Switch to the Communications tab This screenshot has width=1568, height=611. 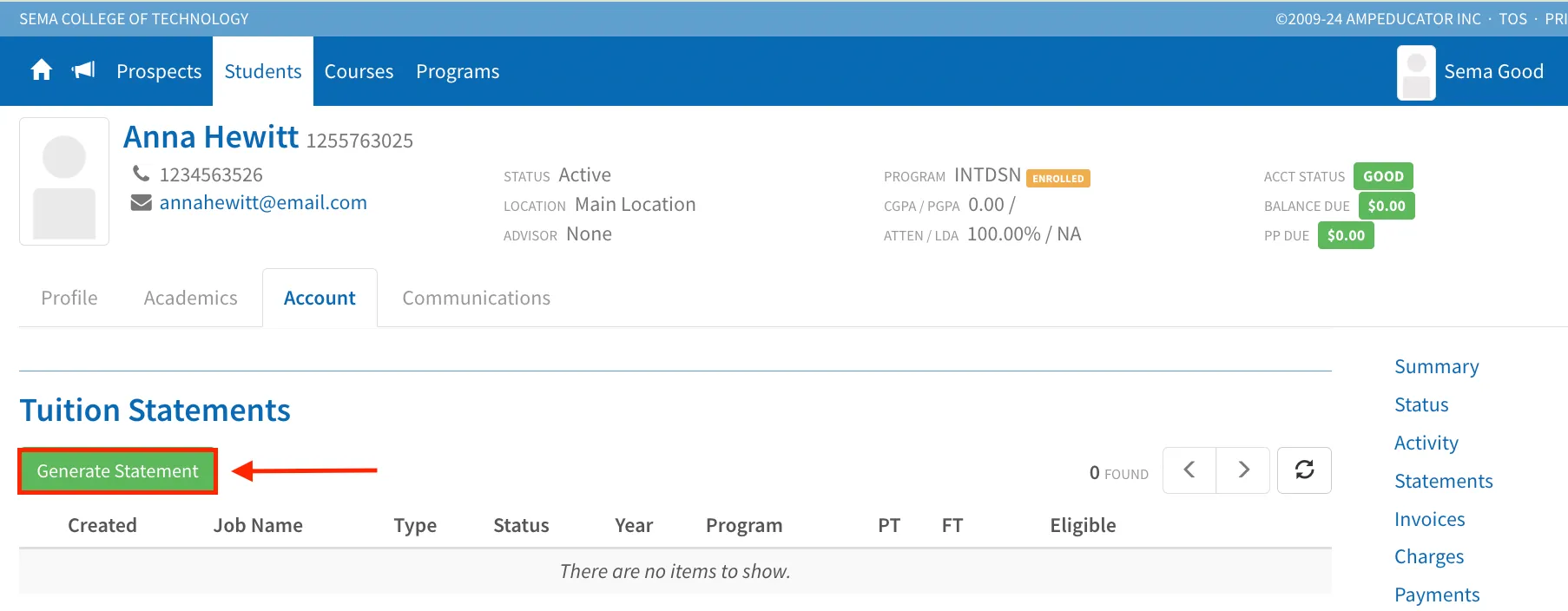(476, 298)
